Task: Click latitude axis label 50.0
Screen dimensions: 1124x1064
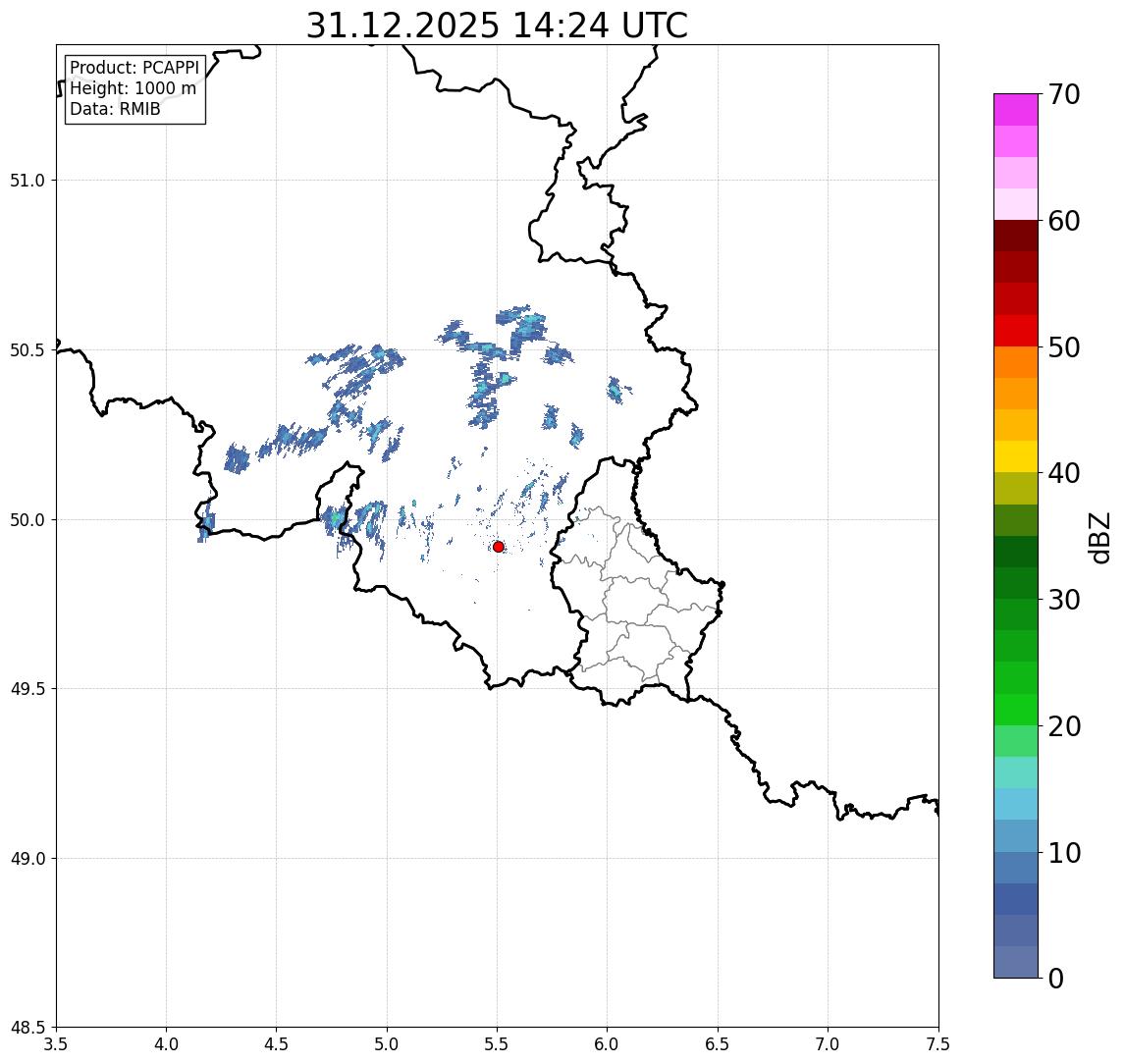Action: coord(27,520)
